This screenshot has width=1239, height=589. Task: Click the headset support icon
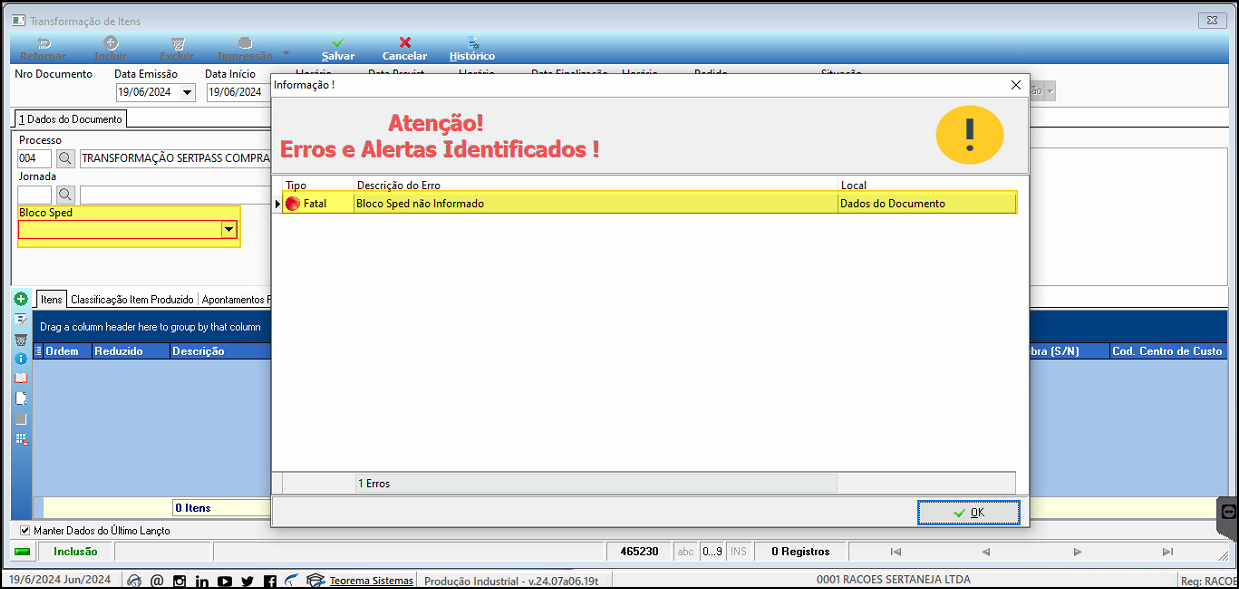point(134,580)
